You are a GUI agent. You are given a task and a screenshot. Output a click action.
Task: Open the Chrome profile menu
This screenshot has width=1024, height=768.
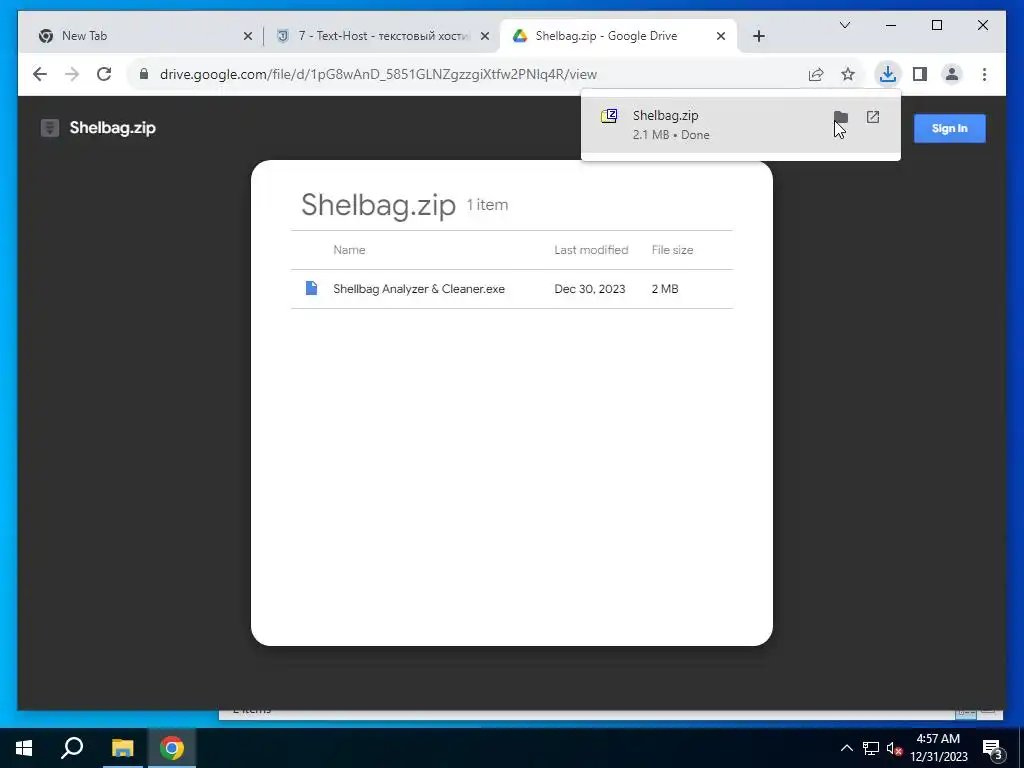tap(952, 74)
